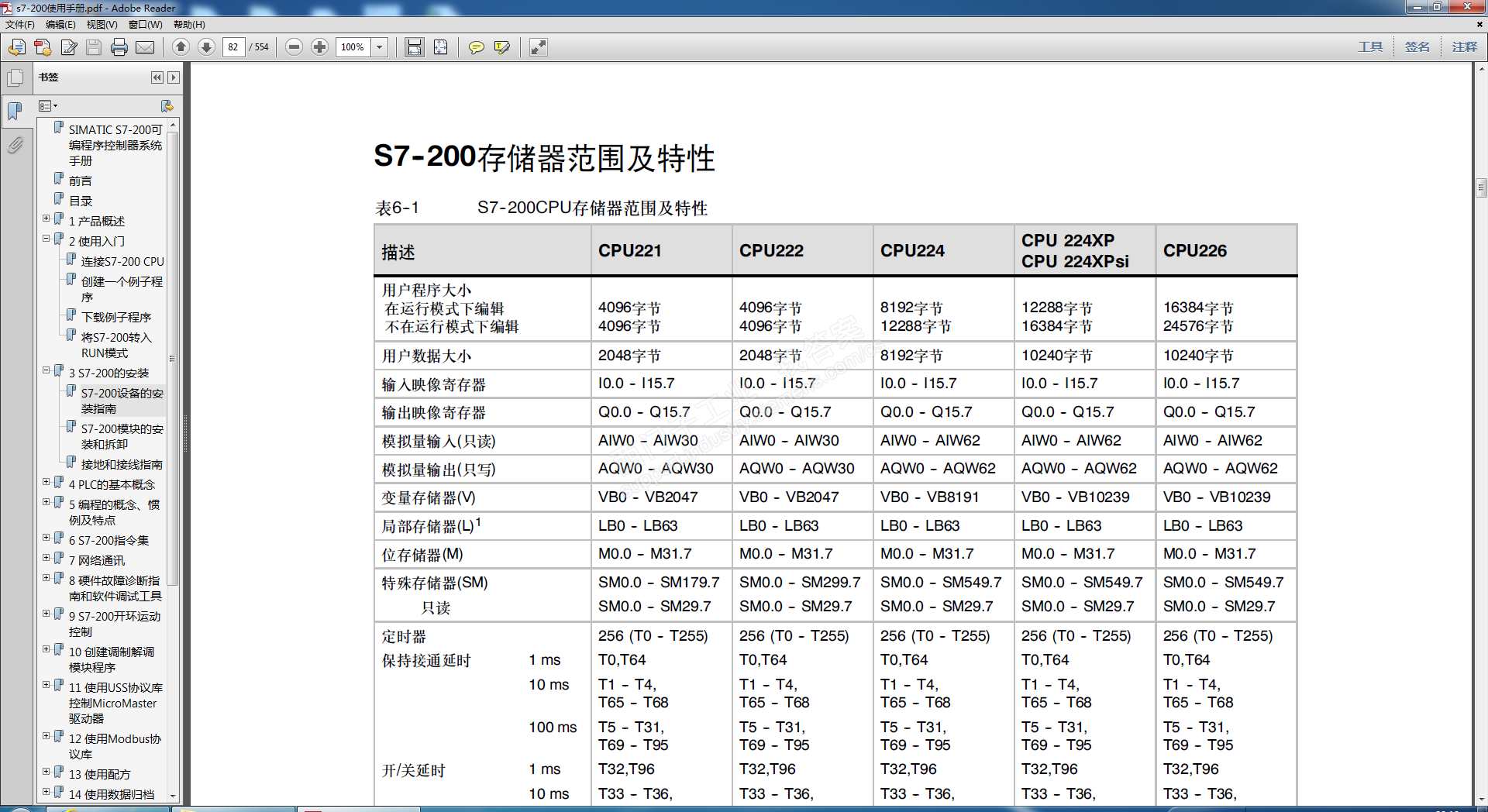
Task: Open the 工具 pane
Action: 1370,47
